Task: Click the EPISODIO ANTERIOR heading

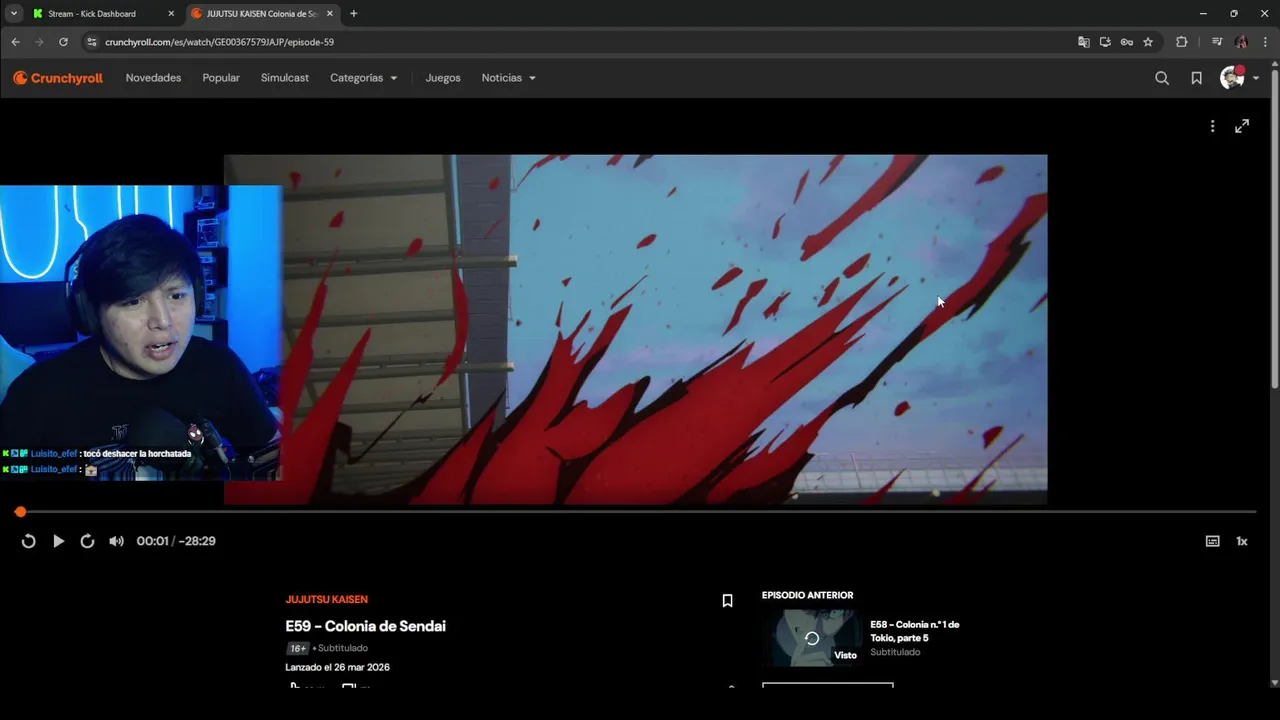Action: tap(807, 595)
